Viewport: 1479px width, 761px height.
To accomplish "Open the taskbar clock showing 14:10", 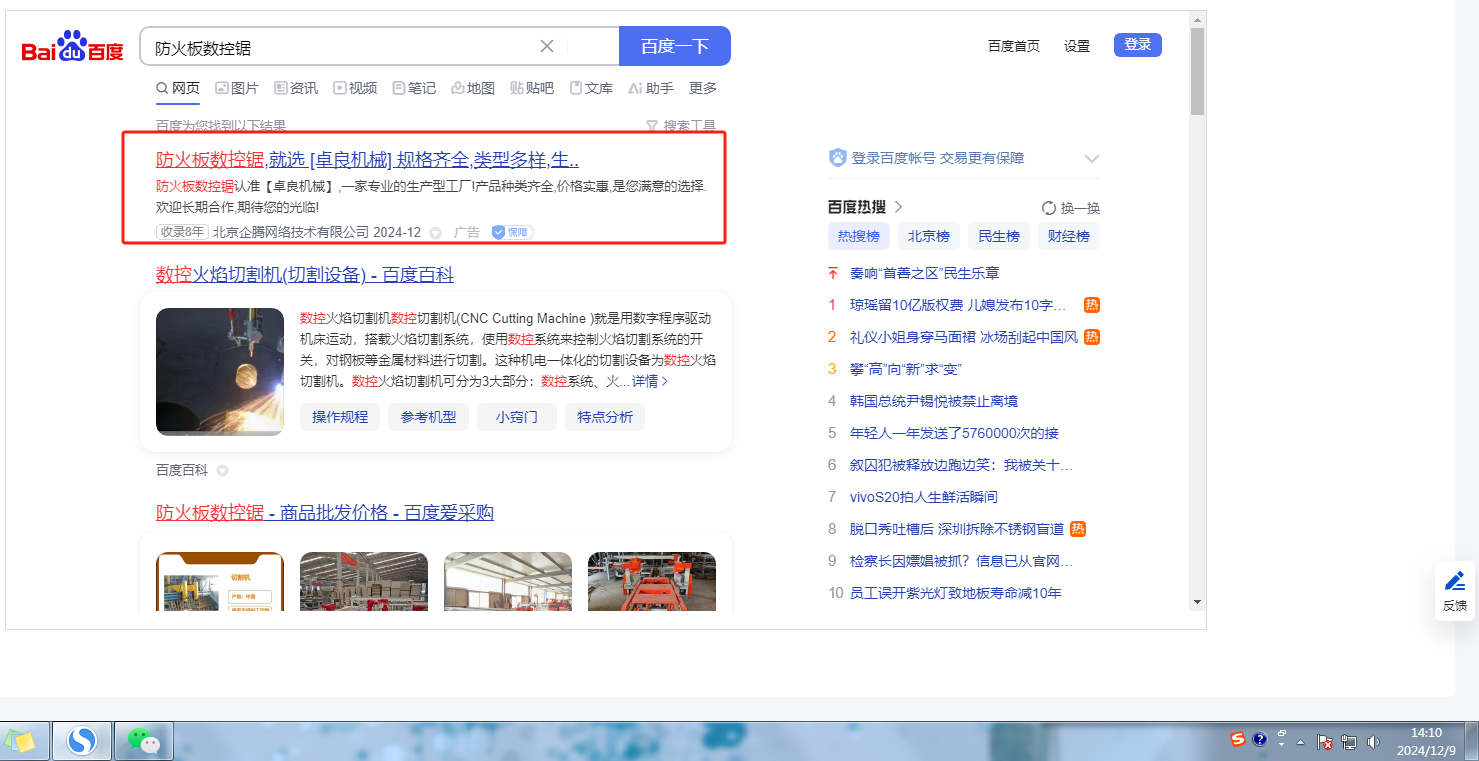I will point(1426,741).
